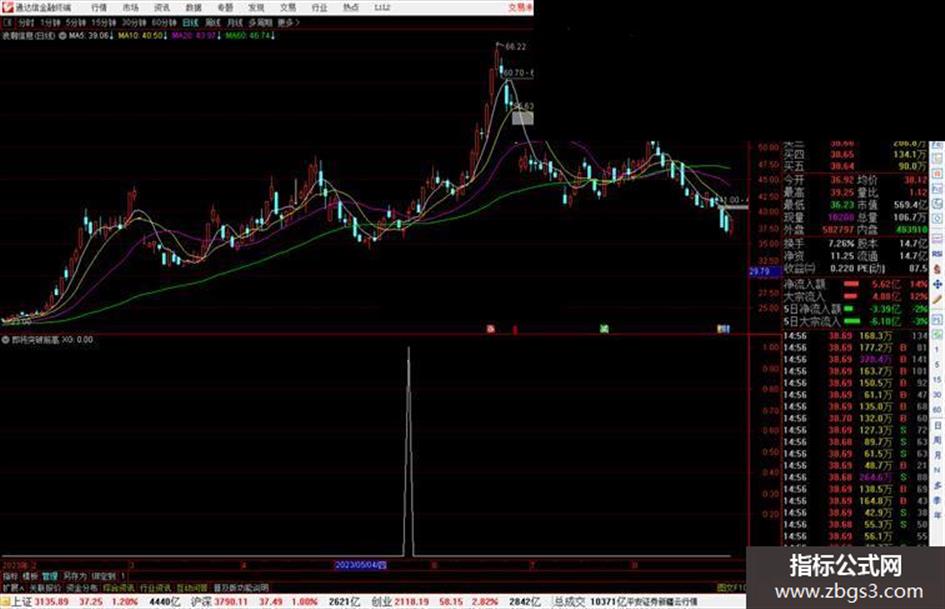
Task: Switch chart to 30分钟 period
Action: [134, 22]
